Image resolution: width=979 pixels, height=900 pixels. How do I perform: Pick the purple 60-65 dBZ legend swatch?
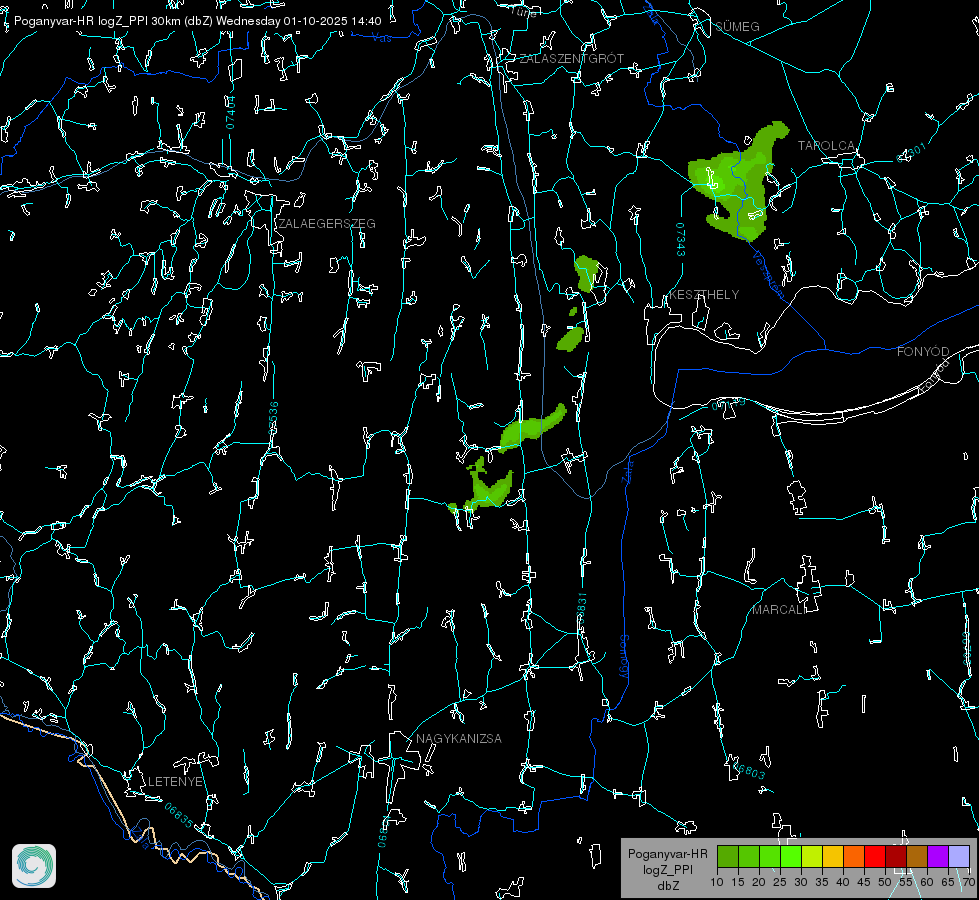[938, 856]
